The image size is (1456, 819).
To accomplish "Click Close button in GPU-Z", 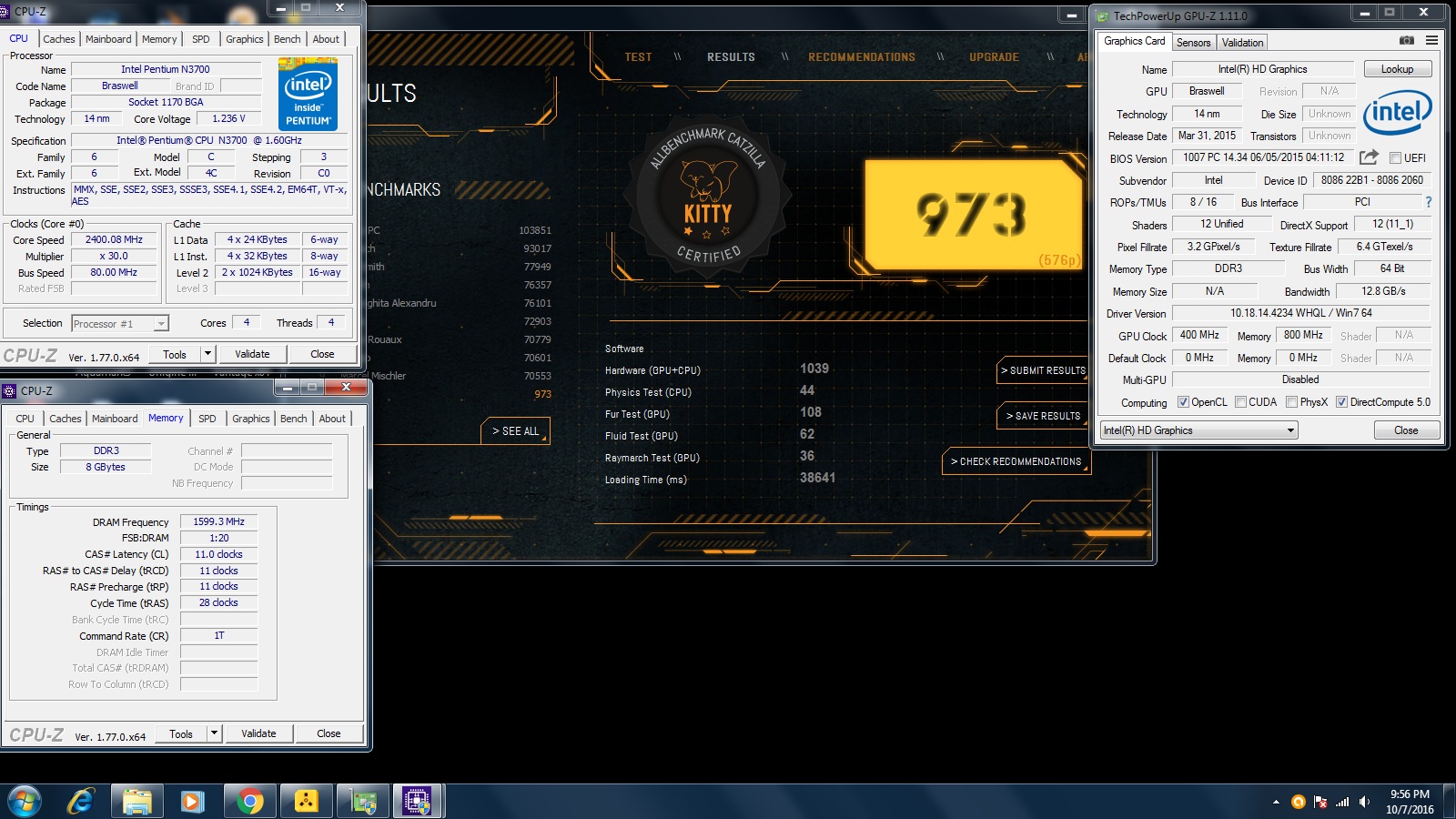I will pos(1406,430).
